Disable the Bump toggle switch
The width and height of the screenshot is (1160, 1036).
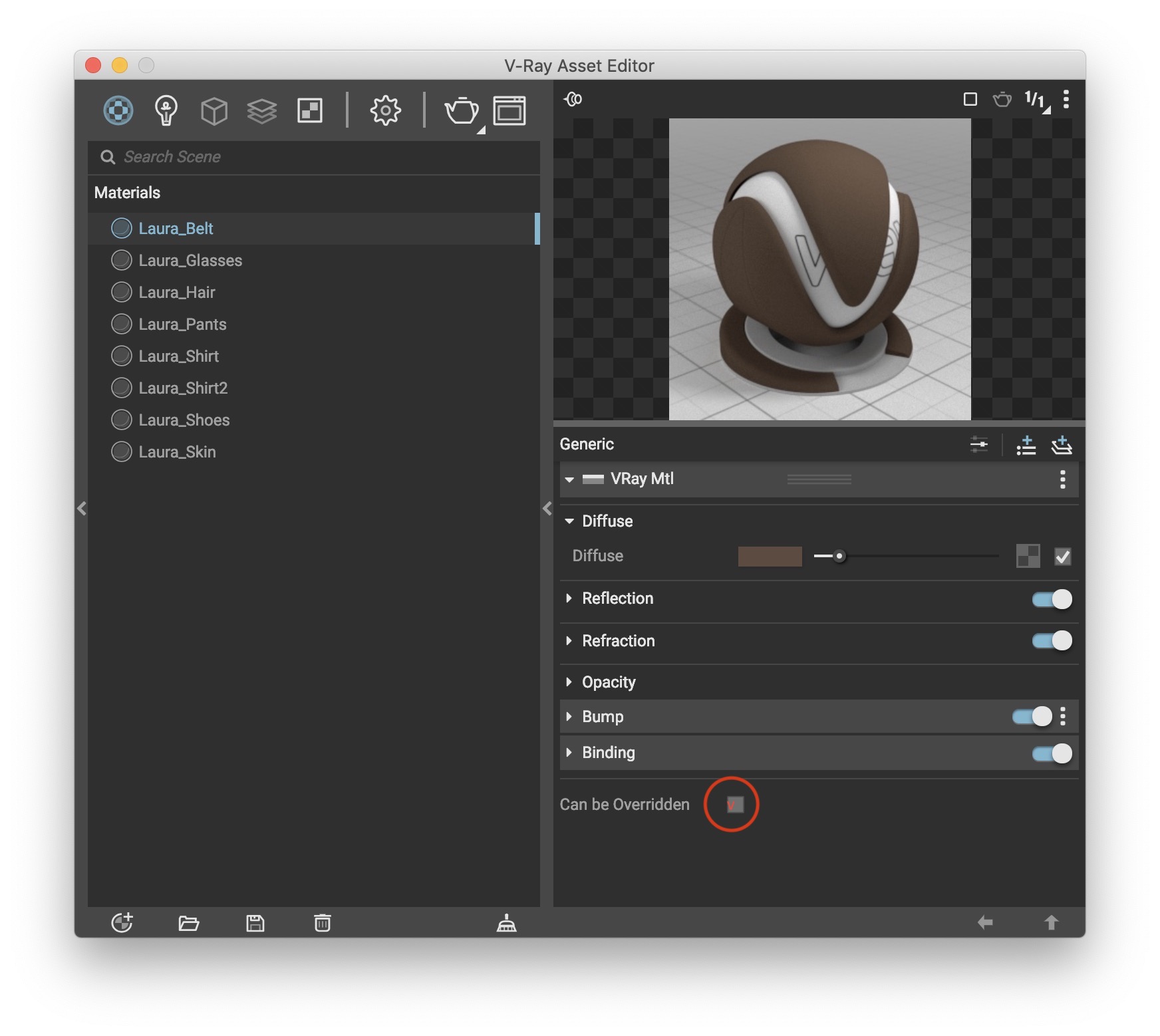tap(1032, 716)
